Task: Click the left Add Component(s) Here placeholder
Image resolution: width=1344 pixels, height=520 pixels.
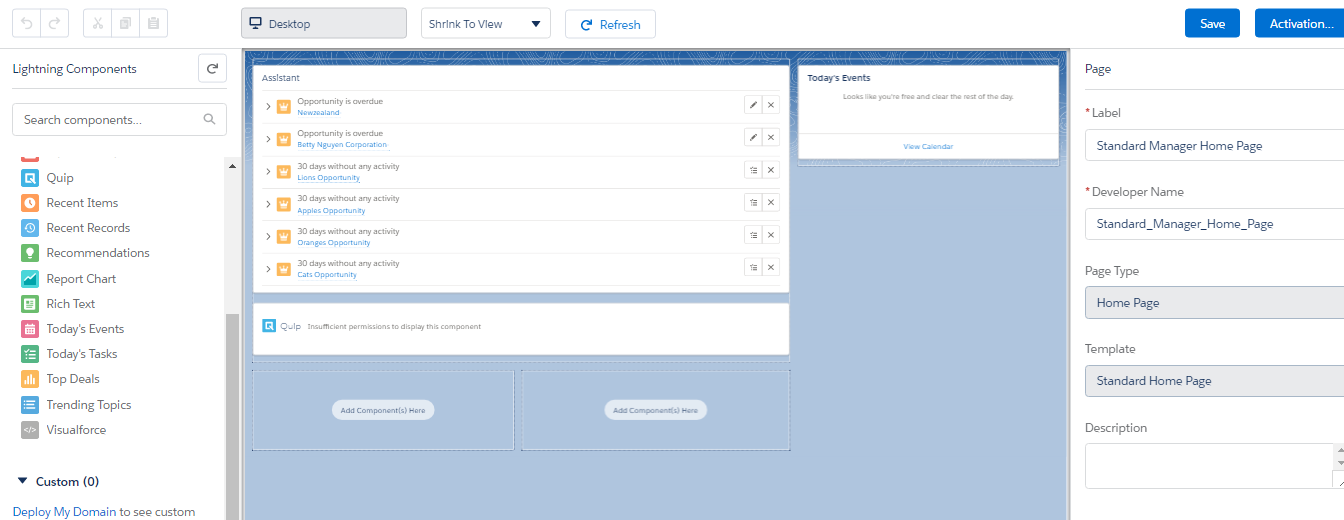Action: coord(383,410)
